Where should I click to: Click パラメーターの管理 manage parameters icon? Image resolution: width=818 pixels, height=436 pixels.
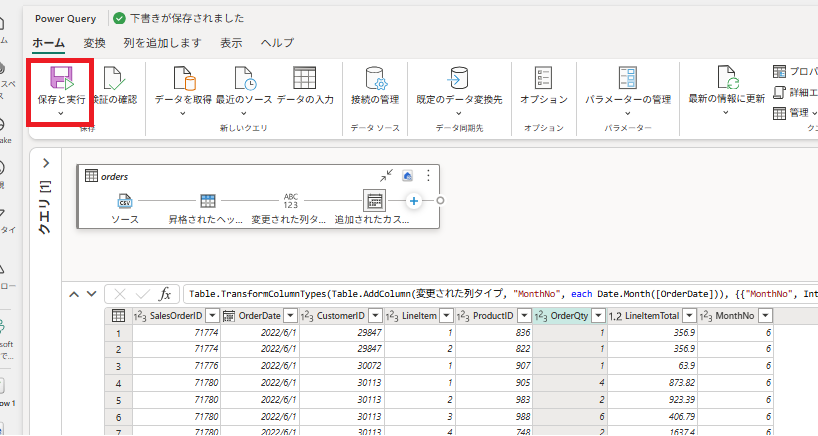(628, 78)
